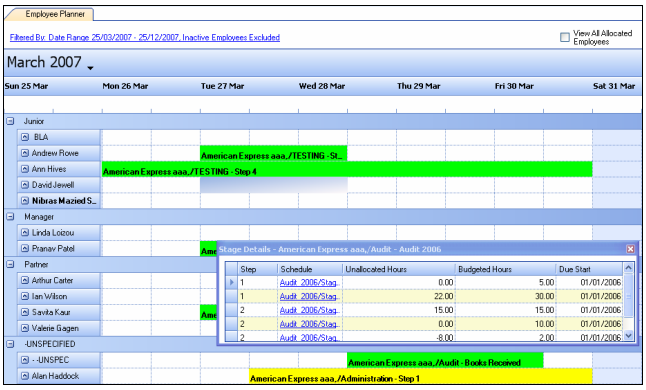The height and width of the screenshot is (390, 646).
Task: Expand the David Jewell row icon
Action: point(25,185)
